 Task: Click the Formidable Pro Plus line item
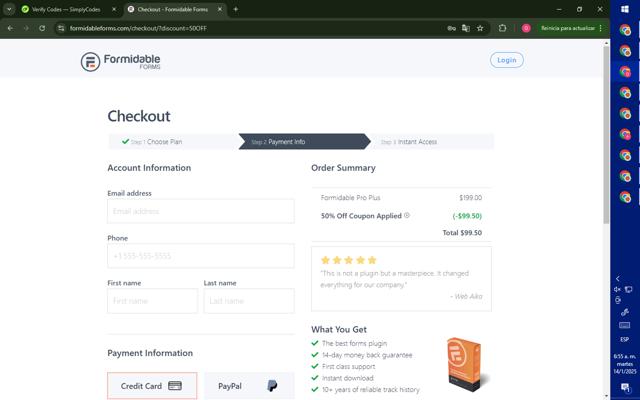350,198
